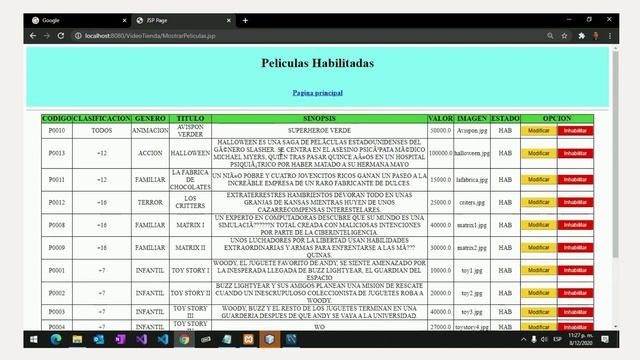Open the notification center icon

point(605,340)
